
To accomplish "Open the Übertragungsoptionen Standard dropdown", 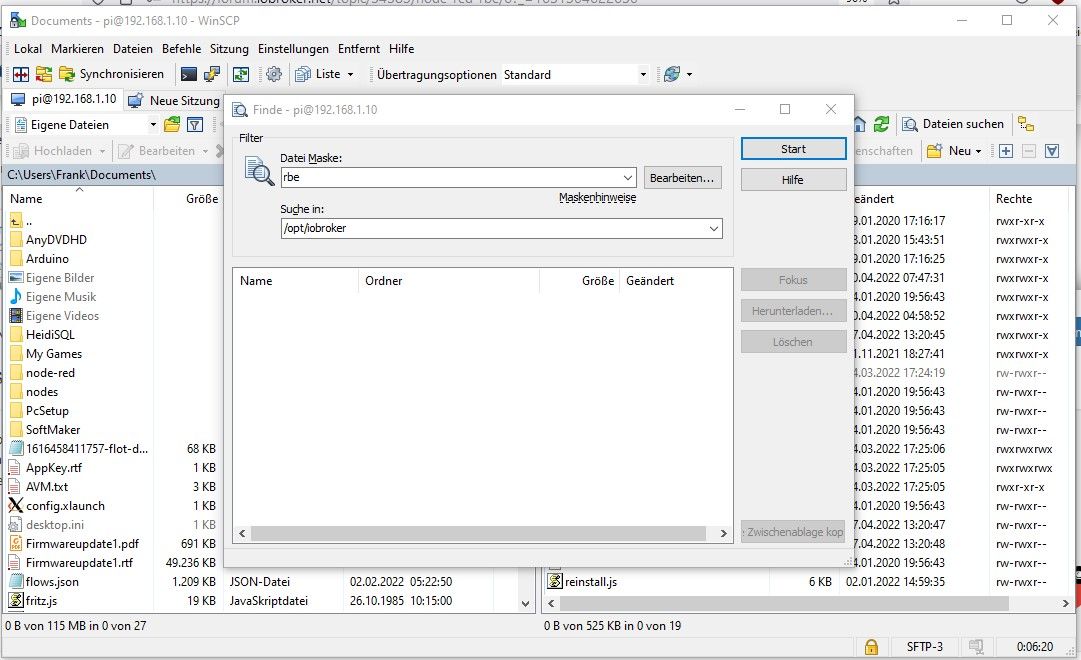I will pos(643,74).
